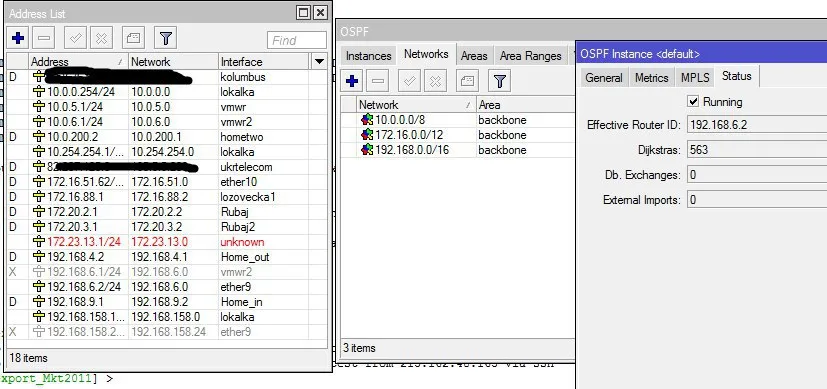Open the Address List column dropdown arrow
Image resolution: width=827 pixels, height=389 pixels.
pyautogui.click(x=319, y=62)
